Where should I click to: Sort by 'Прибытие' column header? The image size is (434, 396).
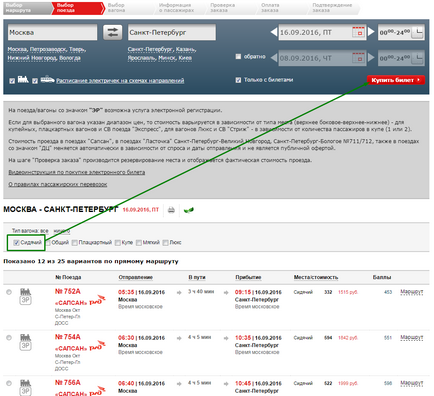[x=248, y=277]
